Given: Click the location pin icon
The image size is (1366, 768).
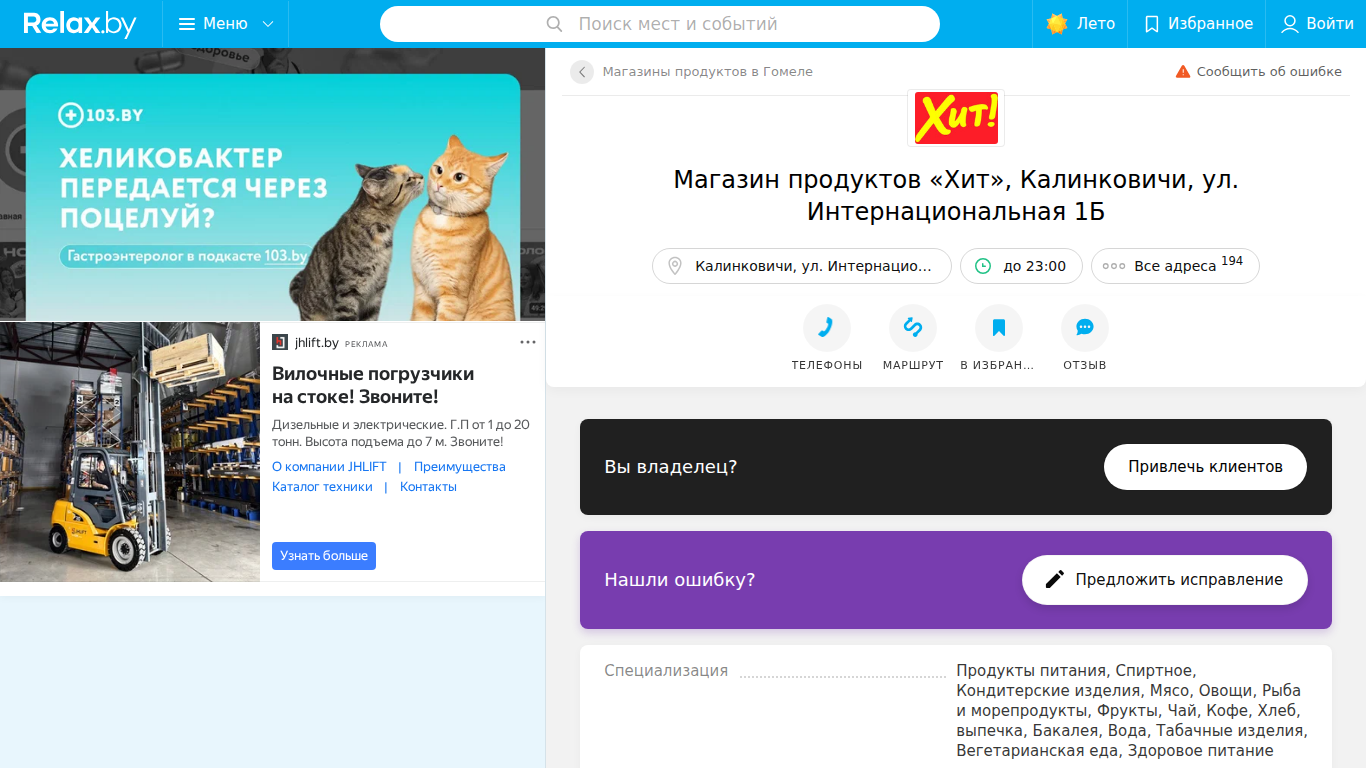Looking at the screenshot, I should [675, 266].
